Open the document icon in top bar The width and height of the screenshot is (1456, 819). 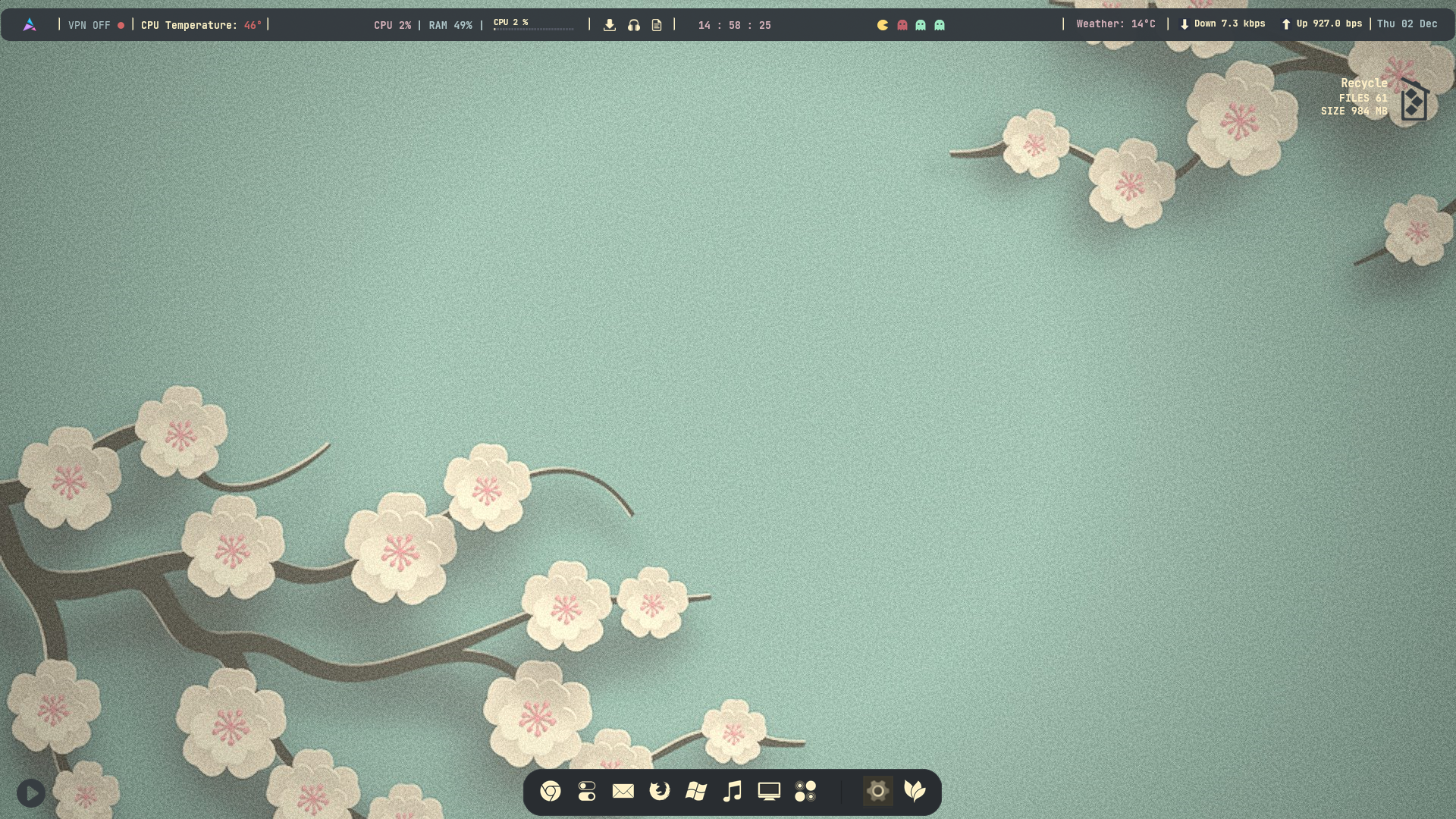(657, 25)
